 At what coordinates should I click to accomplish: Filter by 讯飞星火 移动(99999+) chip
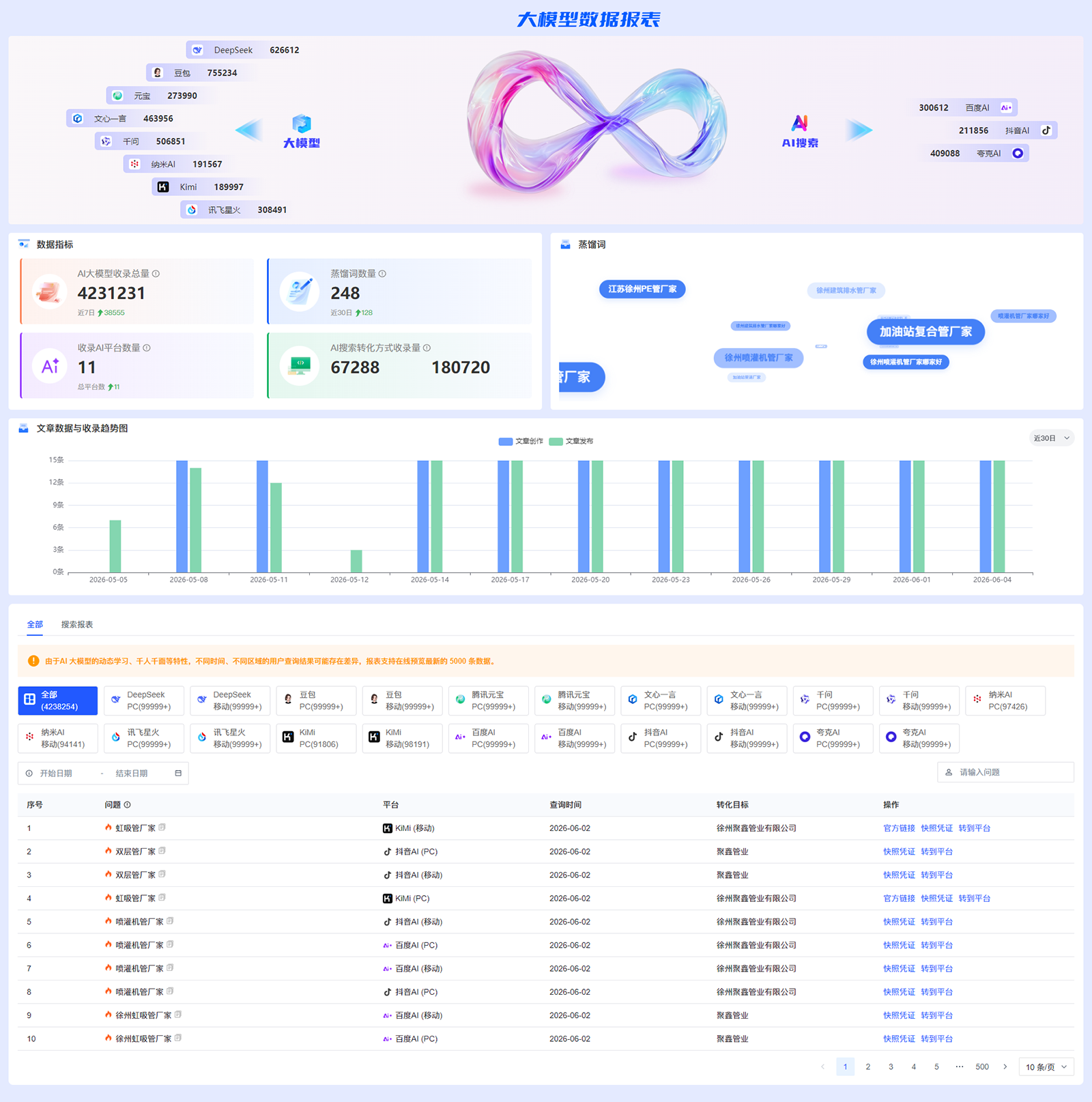click(230, 738)
